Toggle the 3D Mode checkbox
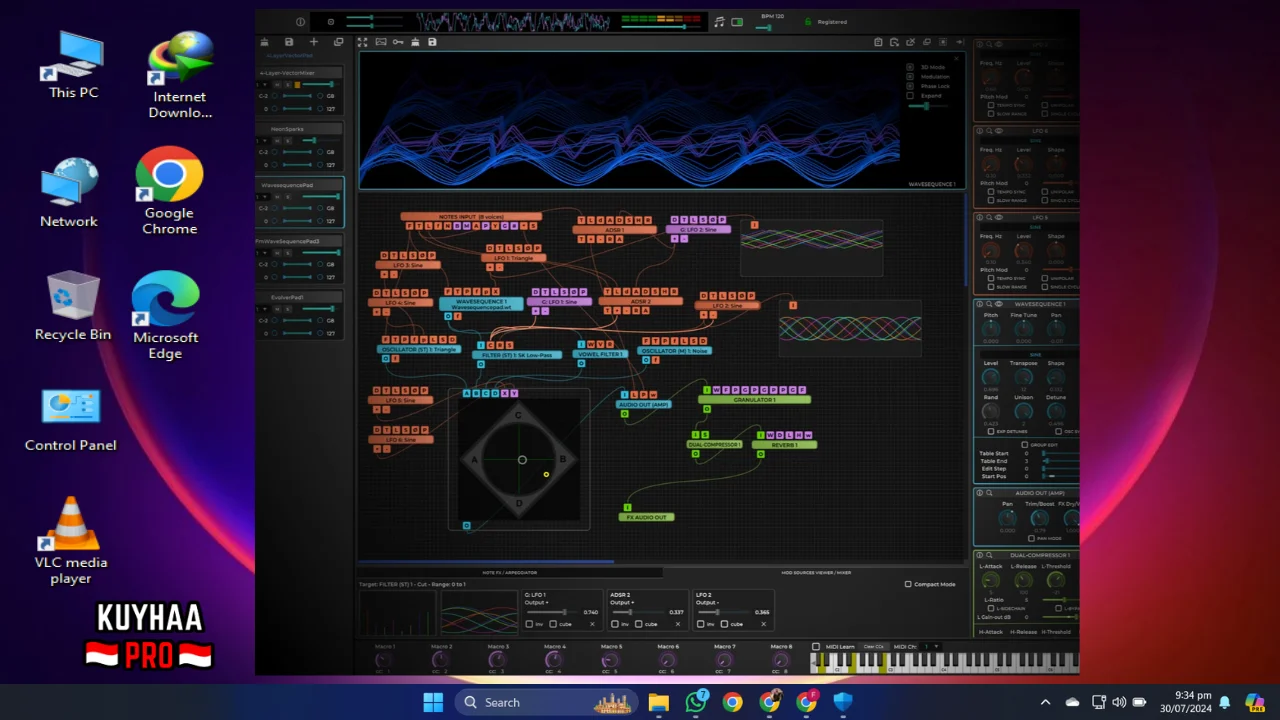1280x720 pixels. click(910, 67)
